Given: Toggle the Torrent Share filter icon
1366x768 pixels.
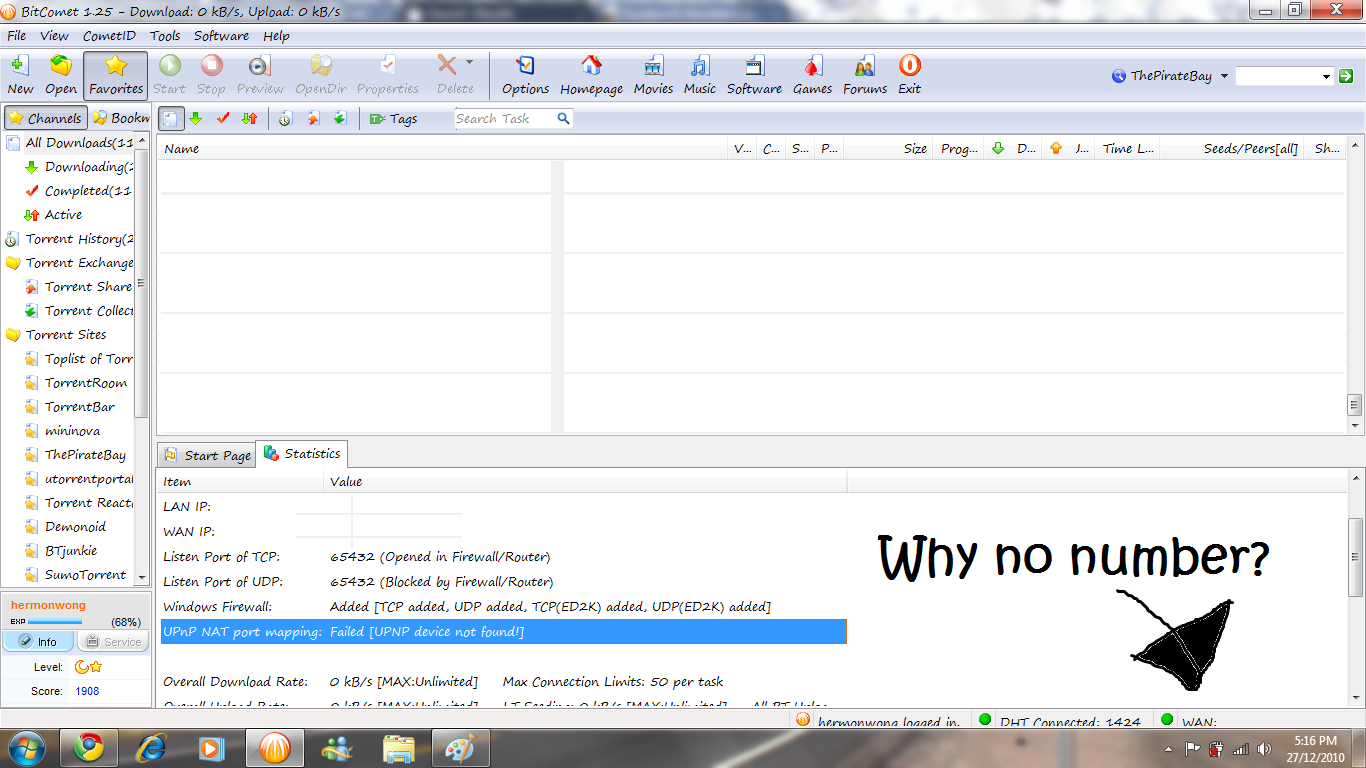Looking at the screenshot, I should click(x=313, y=118).
